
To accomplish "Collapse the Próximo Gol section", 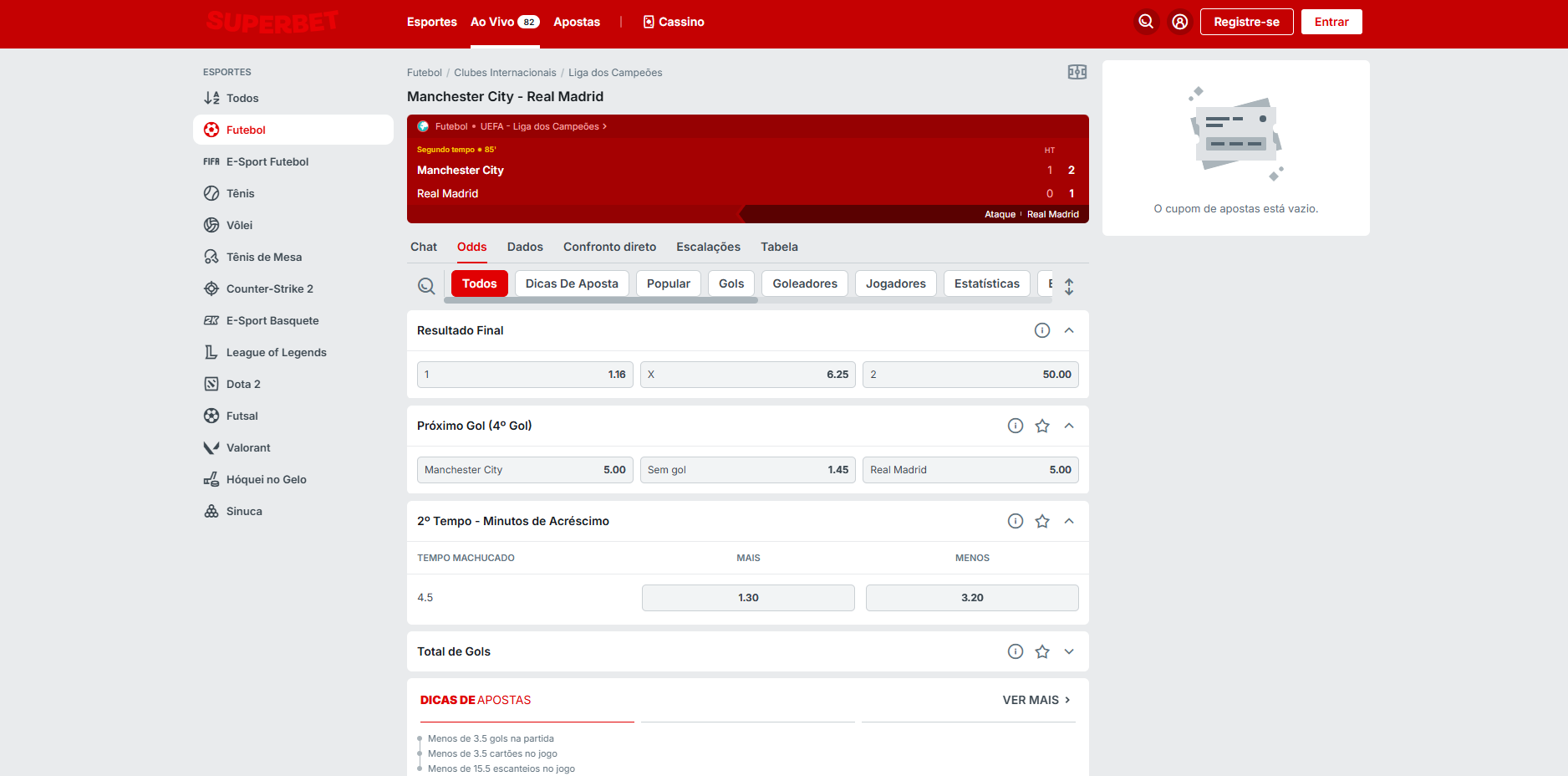I will tap(1068, 426).
